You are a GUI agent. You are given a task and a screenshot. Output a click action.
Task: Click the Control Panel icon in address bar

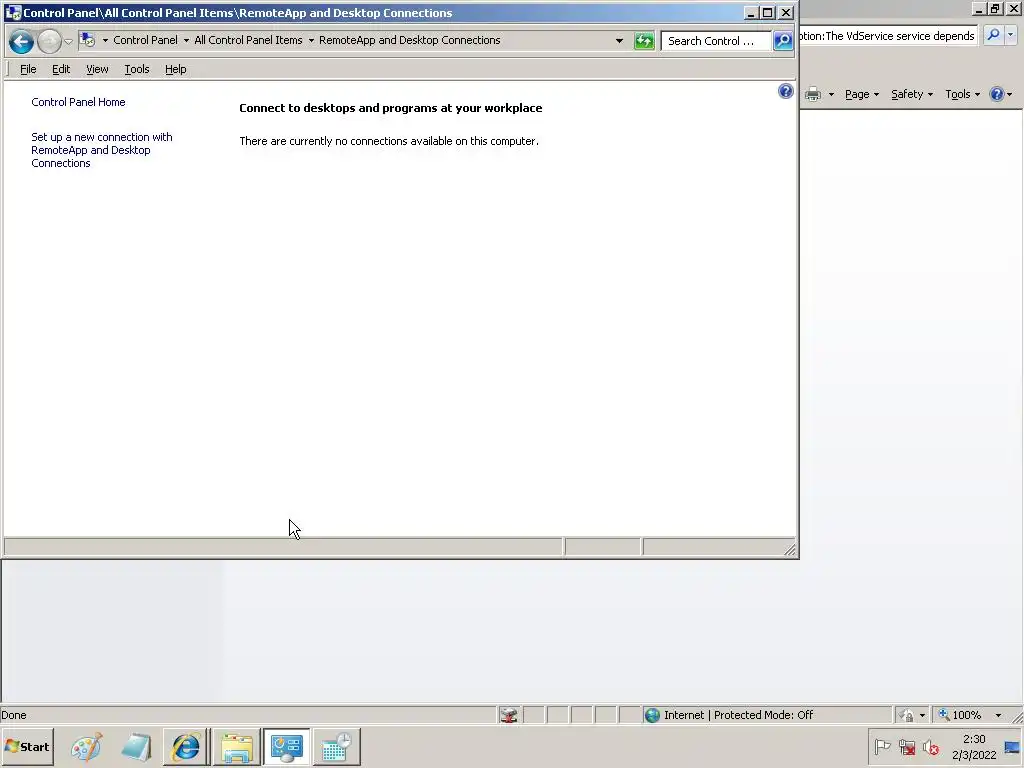pos(88,40)
